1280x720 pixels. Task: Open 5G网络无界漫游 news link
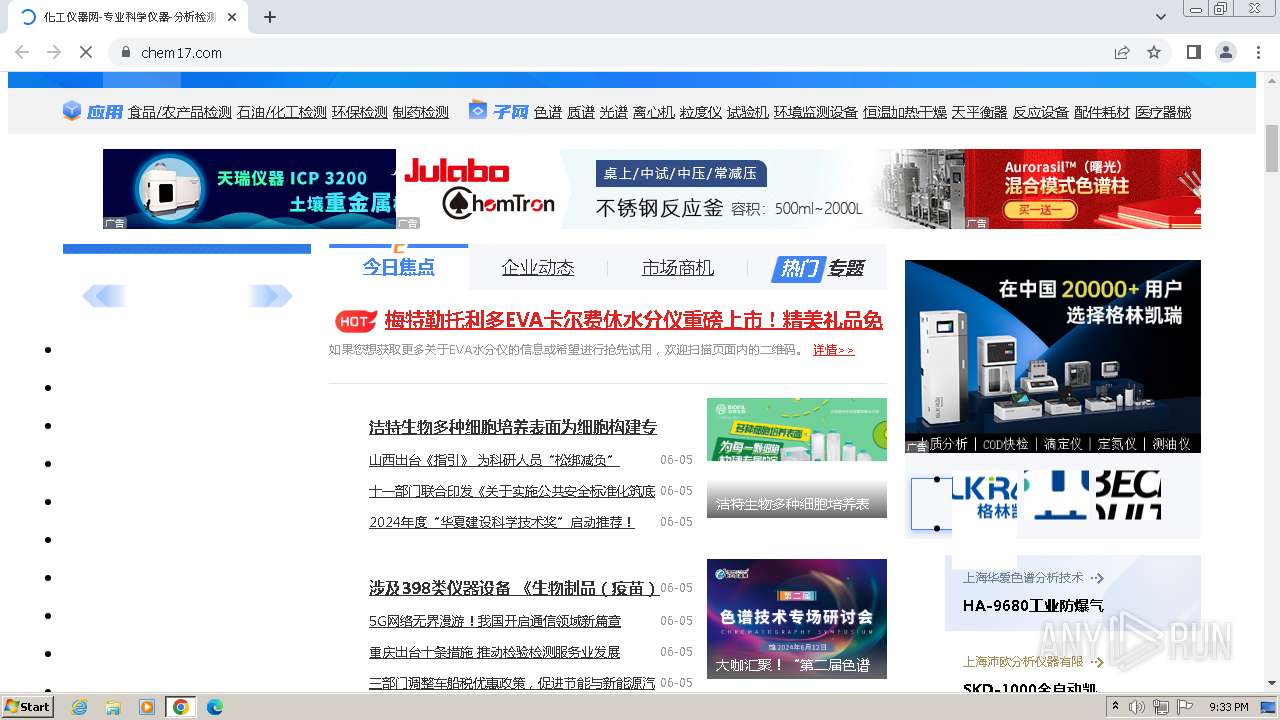pos(495,621)
